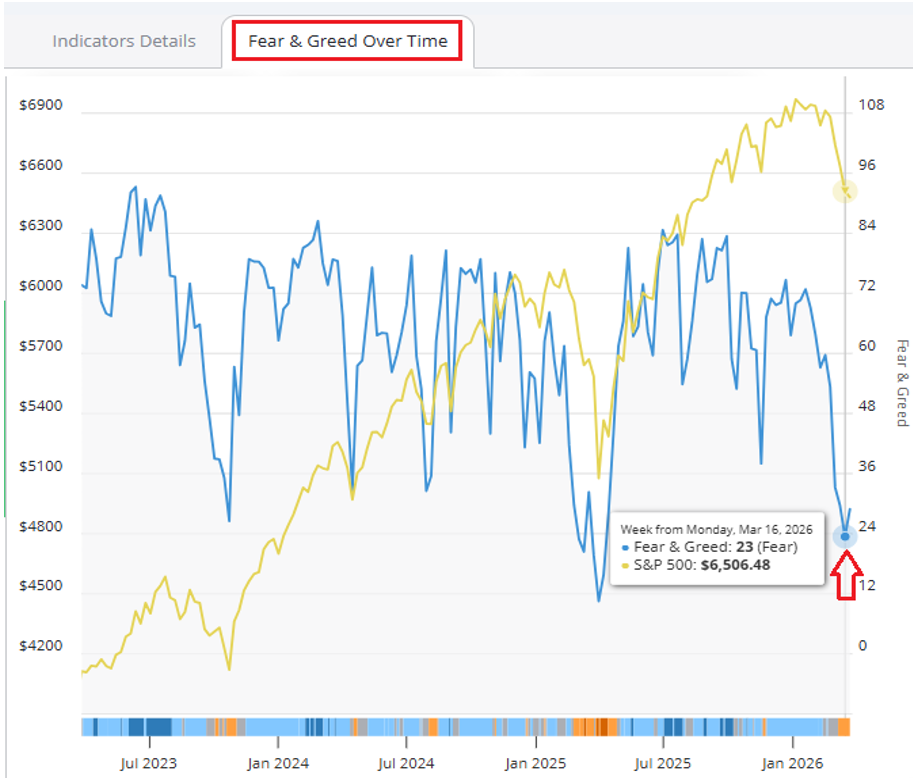This screenshot has height=778, width=913.
Task: Click the vertical Fear & Greed axis title
Action: [x=901, y=383]
